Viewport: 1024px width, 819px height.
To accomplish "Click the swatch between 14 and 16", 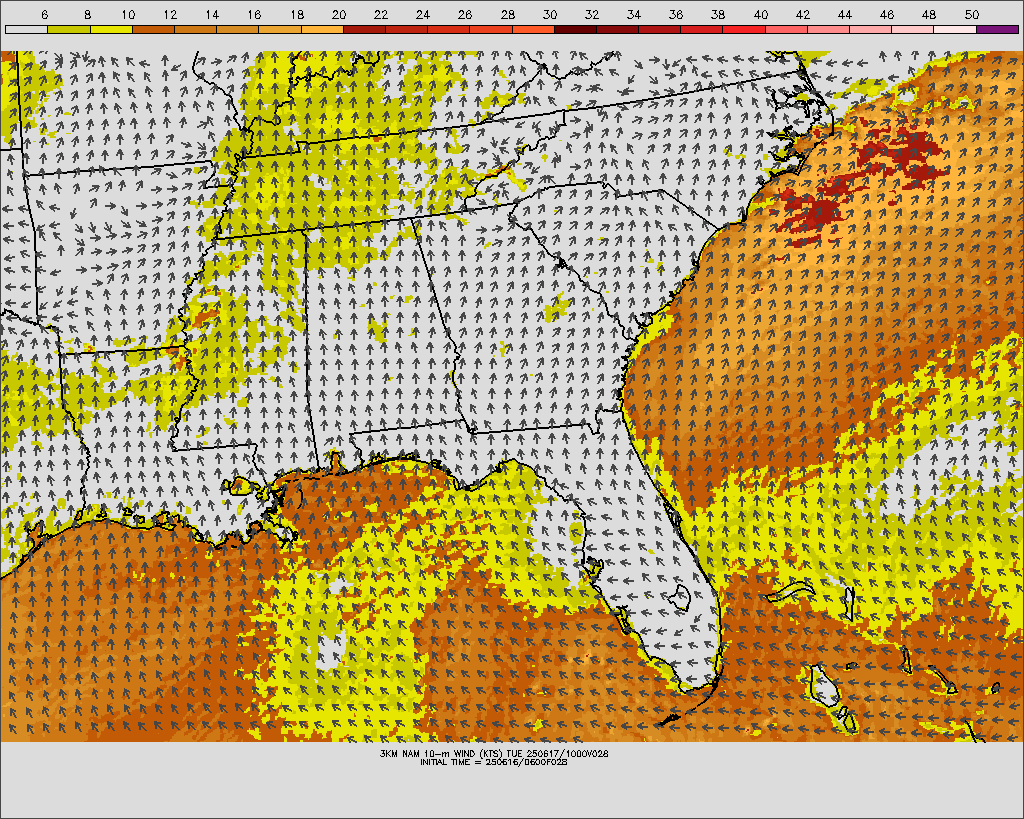I will (238, 29).
